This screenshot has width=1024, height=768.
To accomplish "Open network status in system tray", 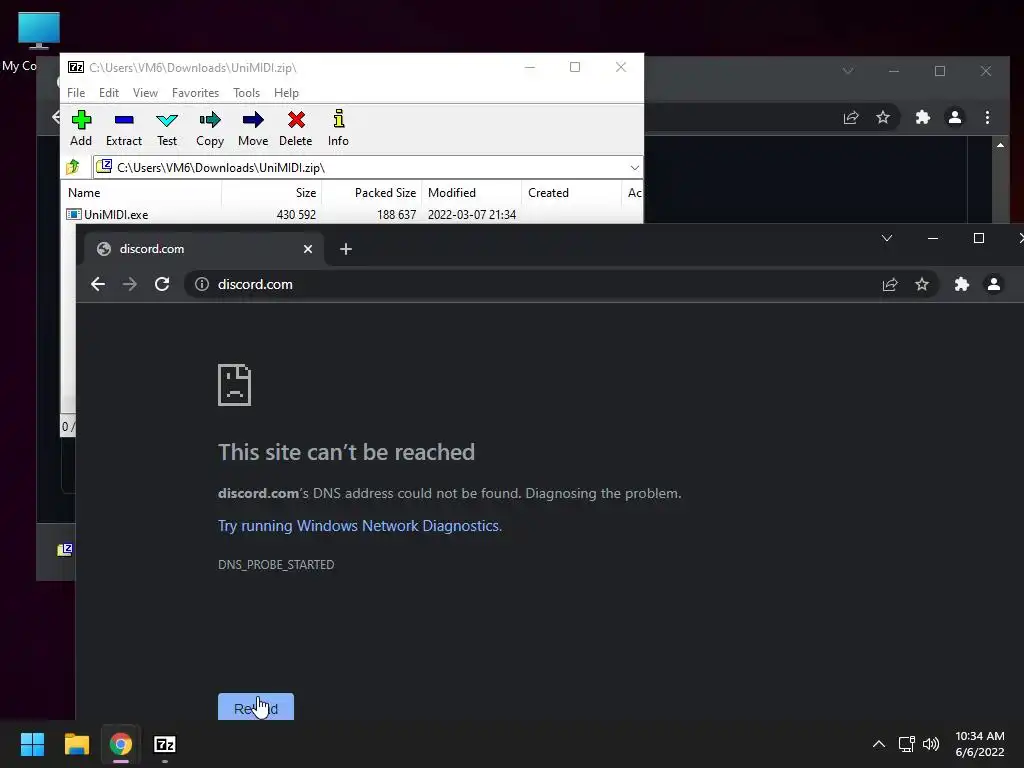I will tap(906, 744).
